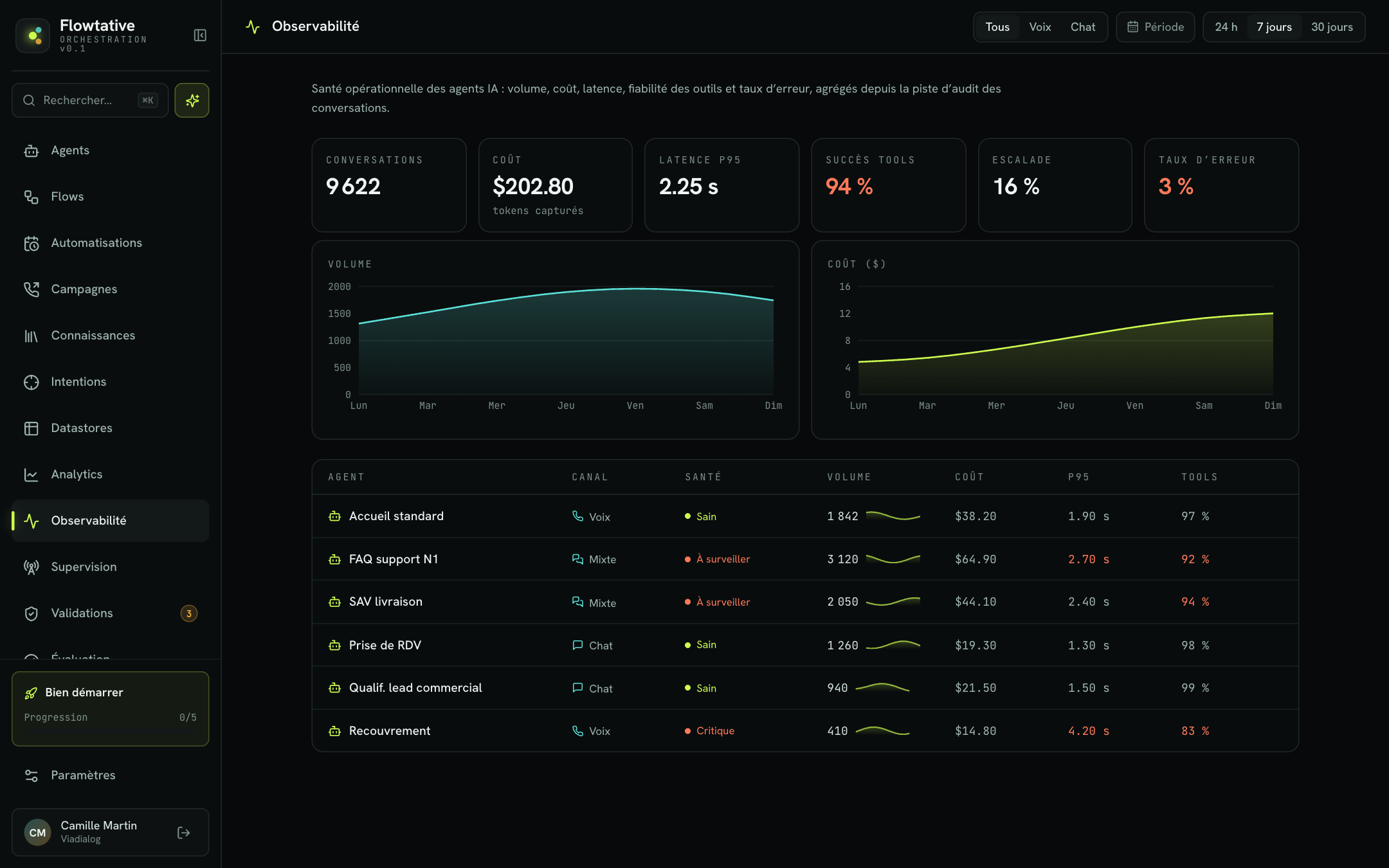
Task: Click the chat bubble icon for Prise de RDV
Action: (x=577, y=645)
